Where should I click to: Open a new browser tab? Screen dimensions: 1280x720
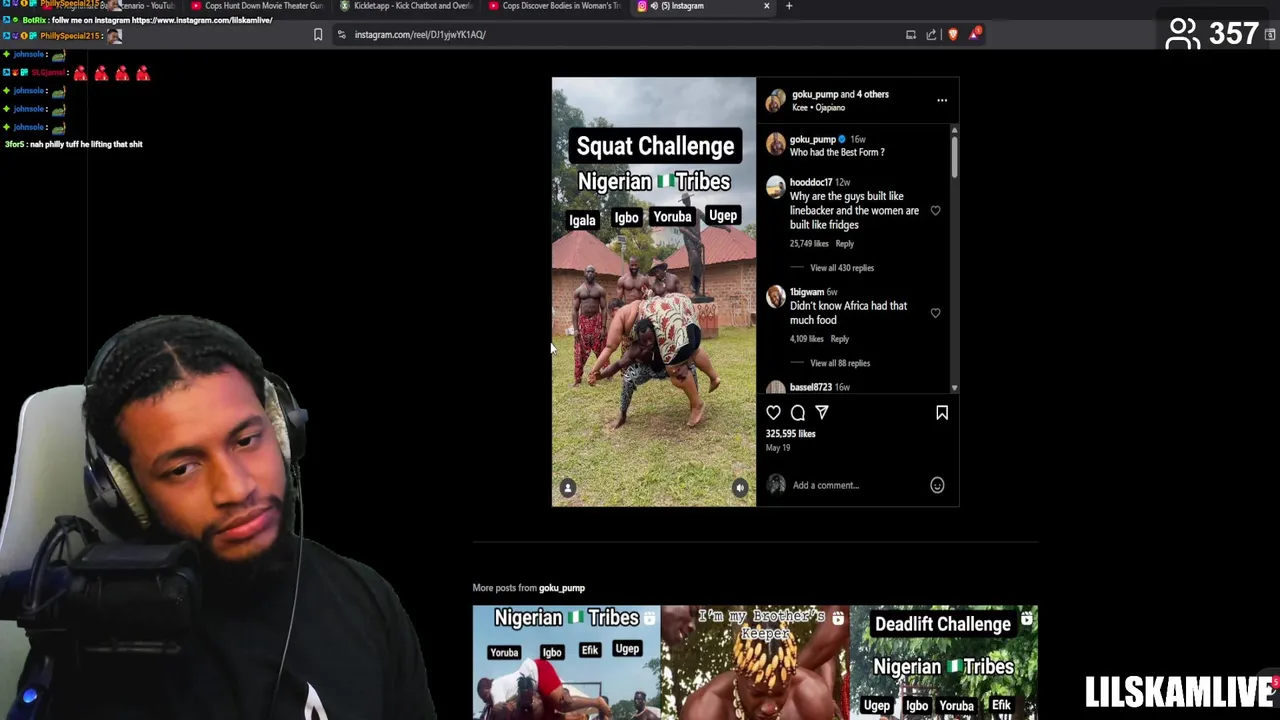[x=789, y=6]
